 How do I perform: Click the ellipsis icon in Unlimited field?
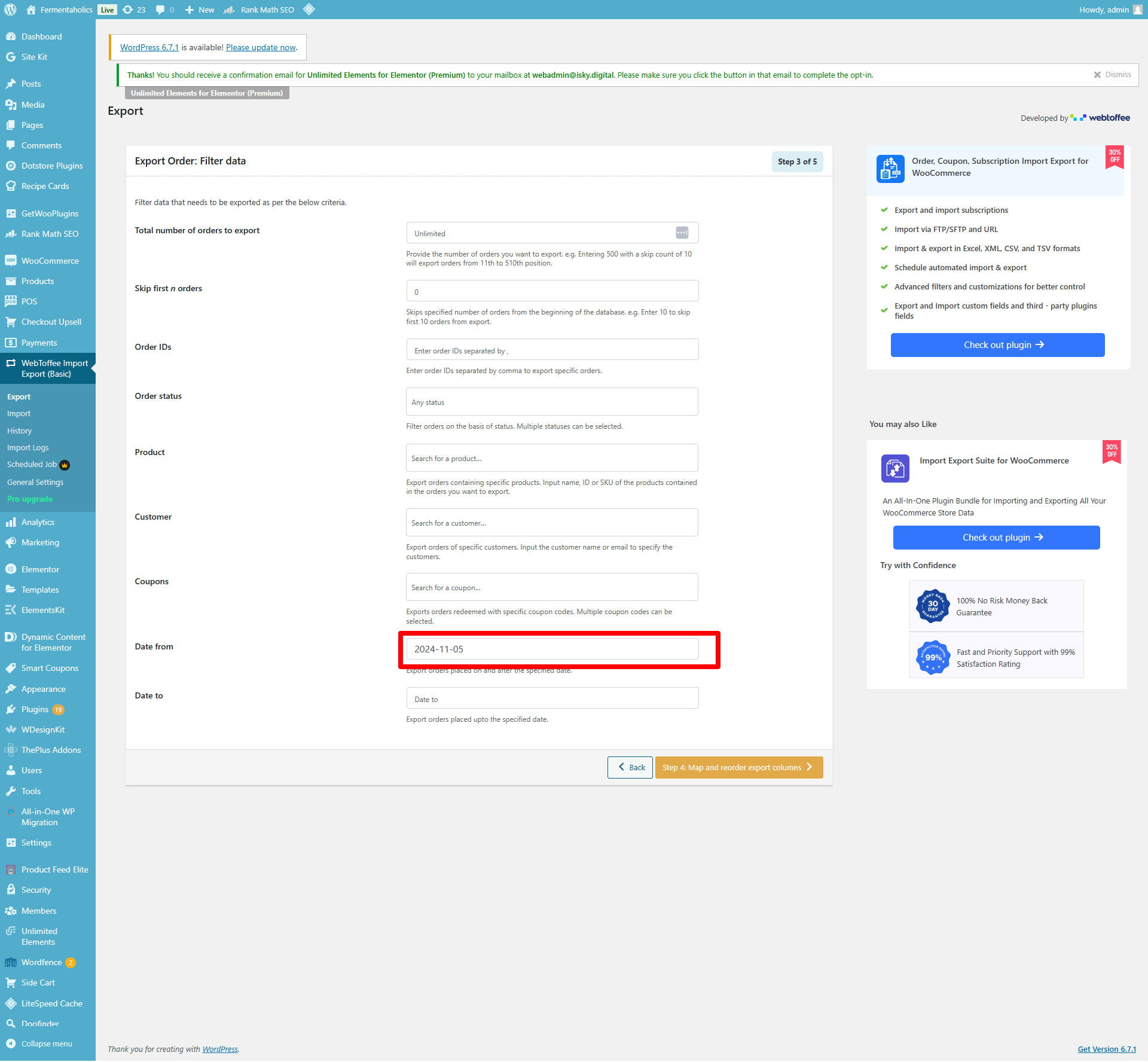click(x=682, y=233)
